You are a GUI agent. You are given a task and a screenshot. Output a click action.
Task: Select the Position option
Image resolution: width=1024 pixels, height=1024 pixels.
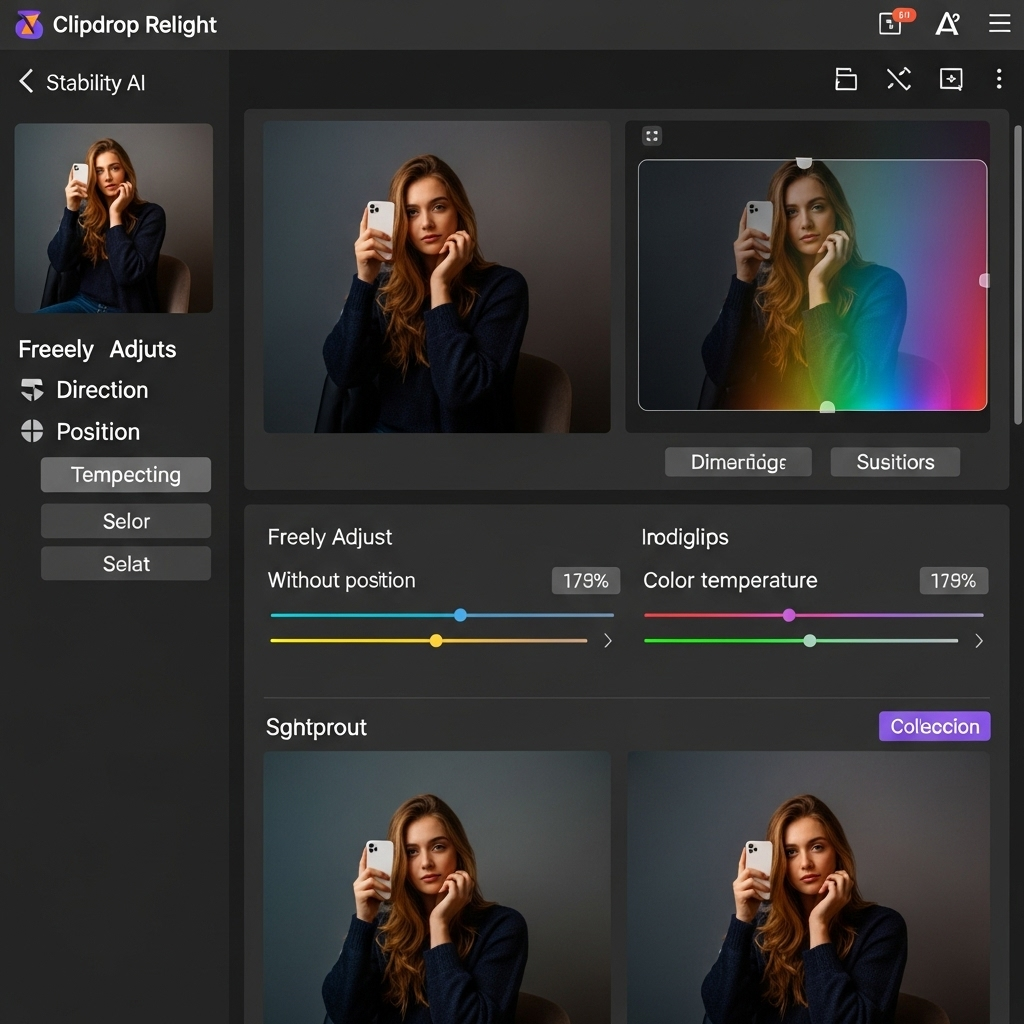(98, 432)
